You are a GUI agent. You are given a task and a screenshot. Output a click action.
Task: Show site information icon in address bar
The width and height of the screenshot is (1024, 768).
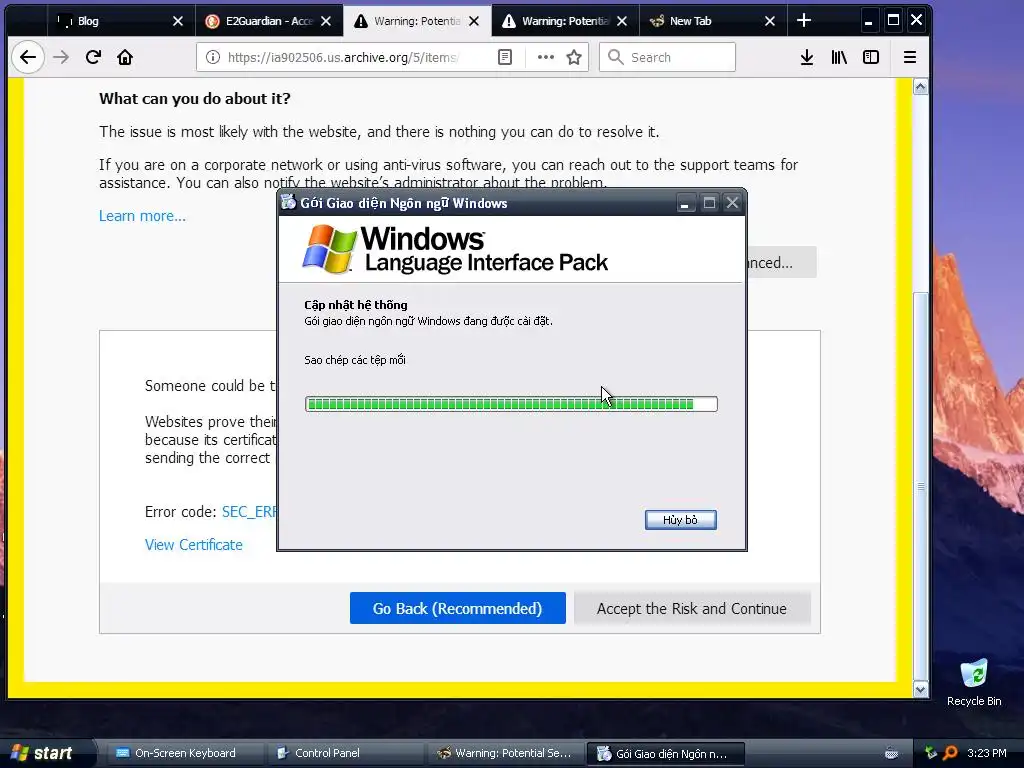pyautogui.click(x=212, y=57)
